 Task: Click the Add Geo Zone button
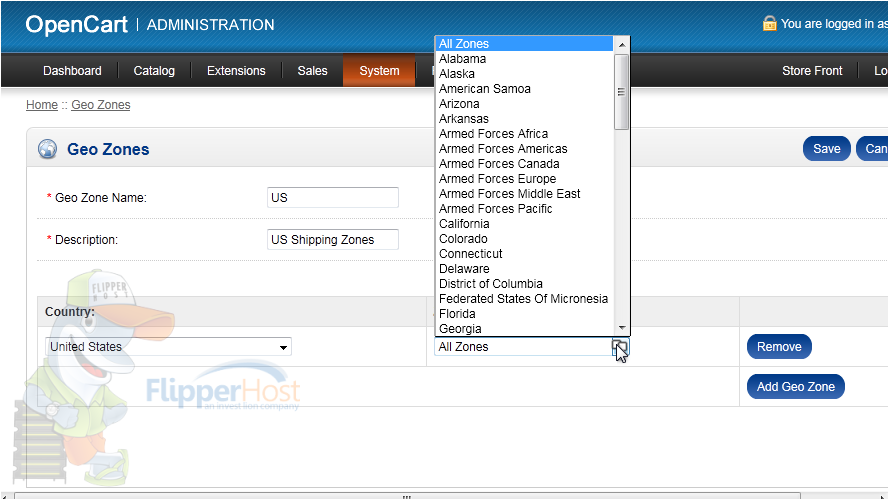795,387
